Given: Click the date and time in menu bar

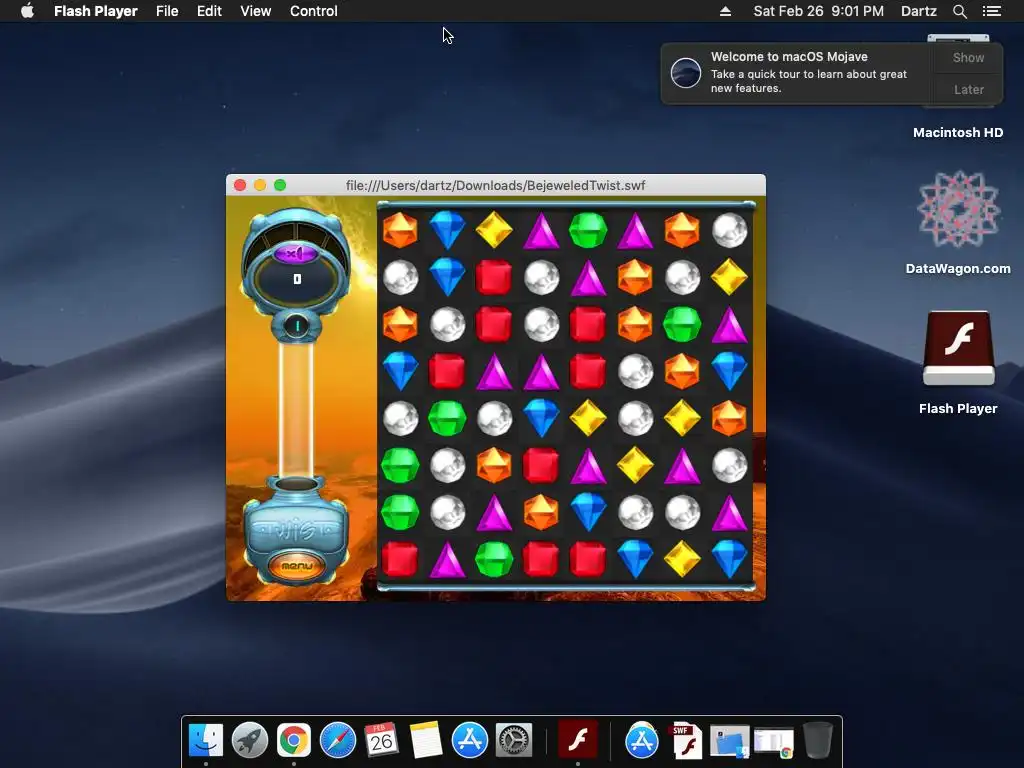Looking at the screenshot, I should 818,11.
